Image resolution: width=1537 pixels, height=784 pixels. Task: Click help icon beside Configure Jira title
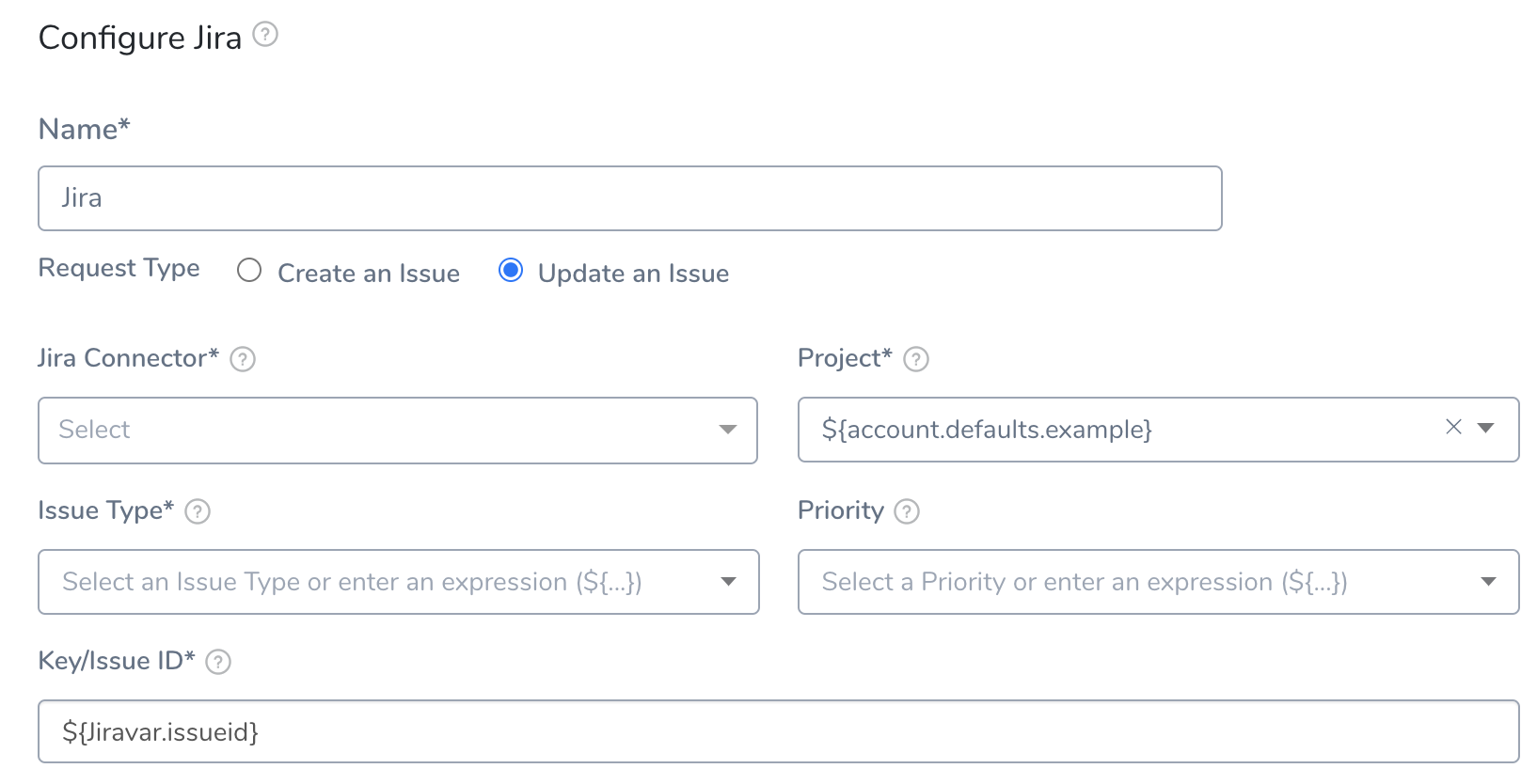click(x=265, y=35)
